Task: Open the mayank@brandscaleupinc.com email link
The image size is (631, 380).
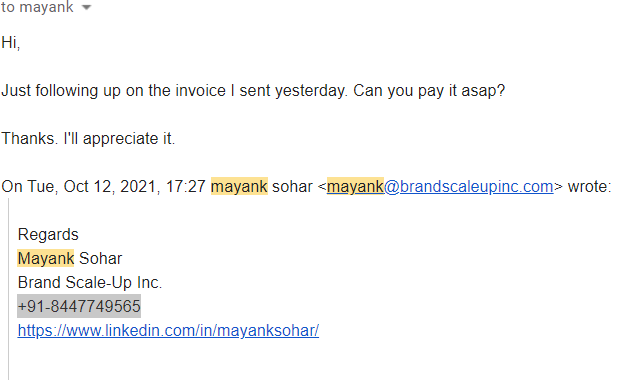Action: pos(440,187)
